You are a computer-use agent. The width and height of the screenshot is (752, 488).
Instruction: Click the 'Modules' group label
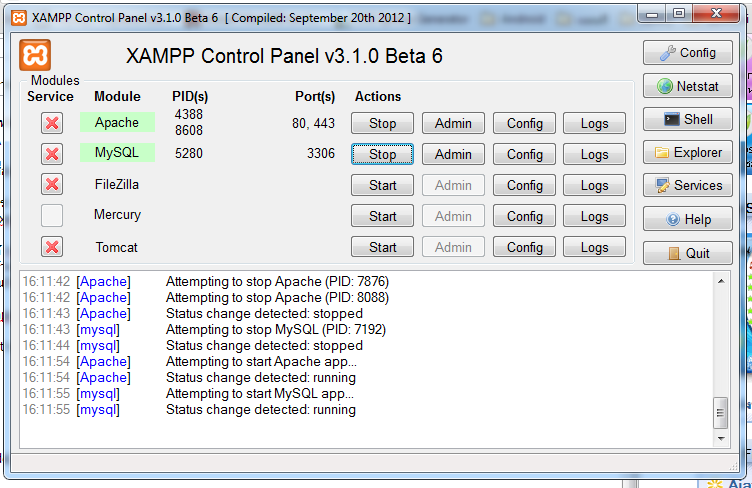tap(55, 80)
